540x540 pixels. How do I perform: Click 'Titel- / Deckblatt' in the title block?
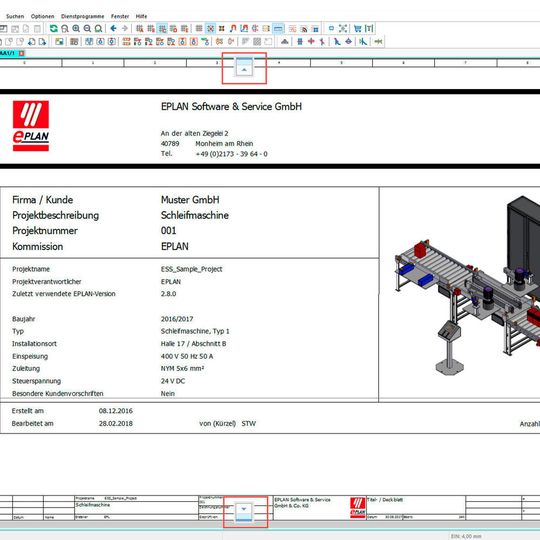point(385,500)
